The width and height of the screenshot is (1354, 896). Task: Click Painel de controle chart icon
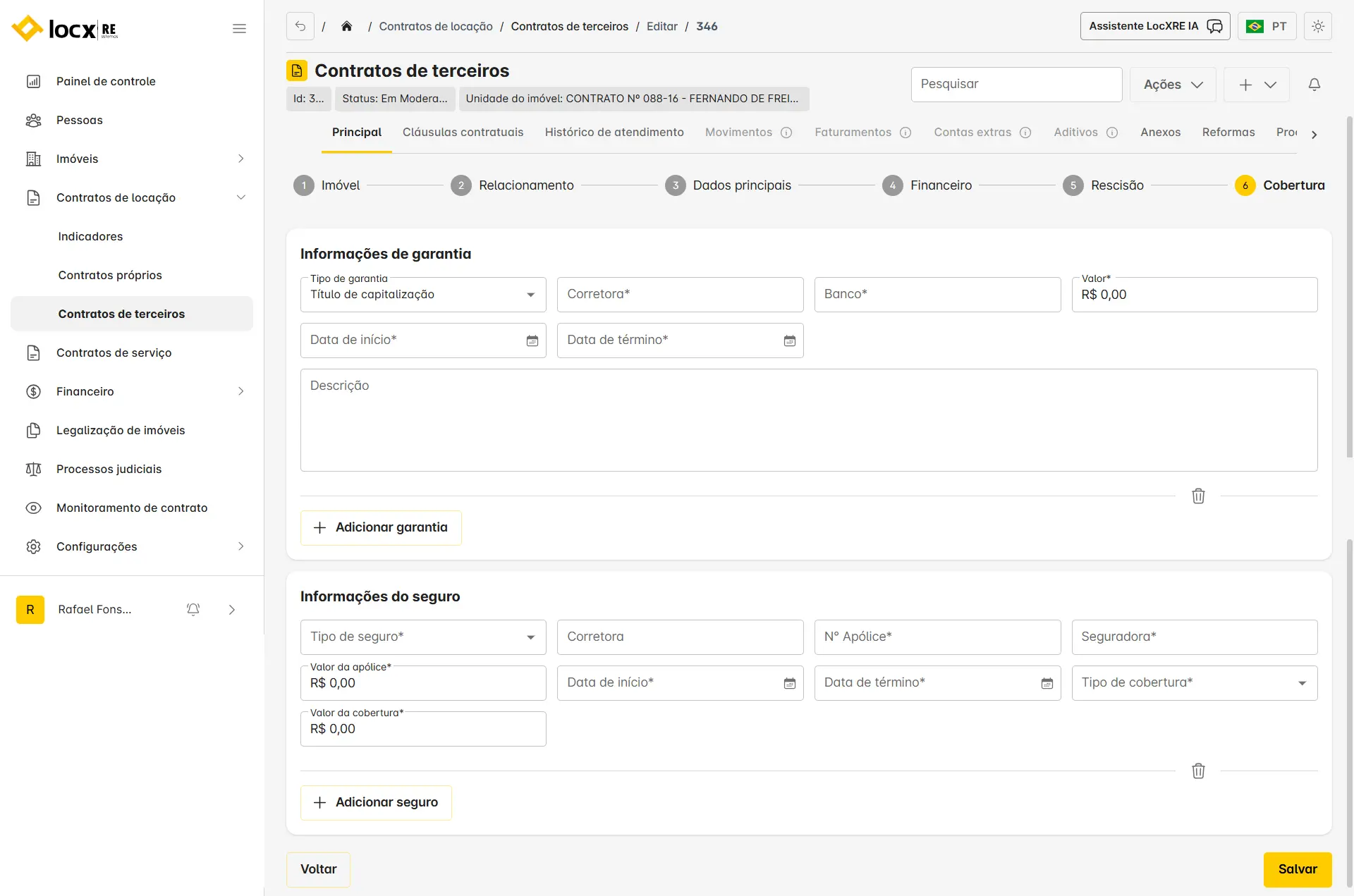click(33, 81)
